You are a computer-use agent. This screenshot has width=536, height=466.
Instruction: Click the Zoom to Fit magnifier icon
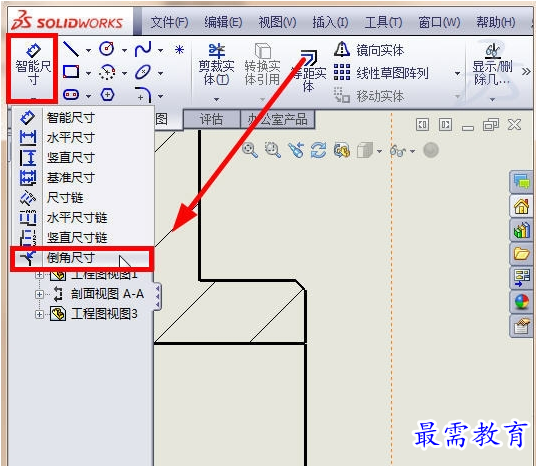click(250, 150)
